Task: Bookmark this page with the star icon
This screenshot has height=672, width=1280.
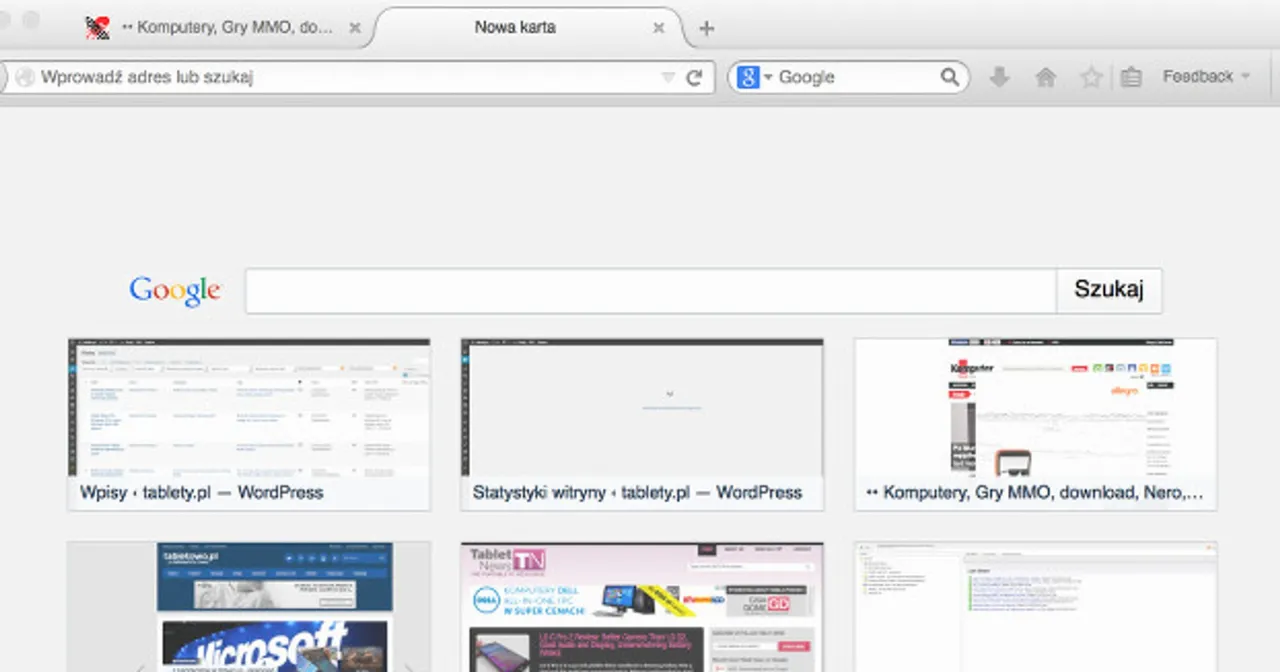Action: 1090,76
